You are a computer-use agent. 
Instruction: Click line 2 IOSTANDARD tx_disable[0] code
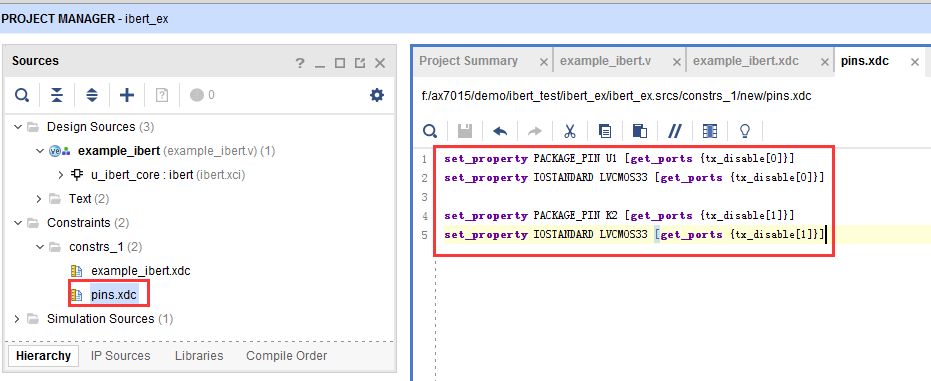pyautogui.click(x=635, y=177)
